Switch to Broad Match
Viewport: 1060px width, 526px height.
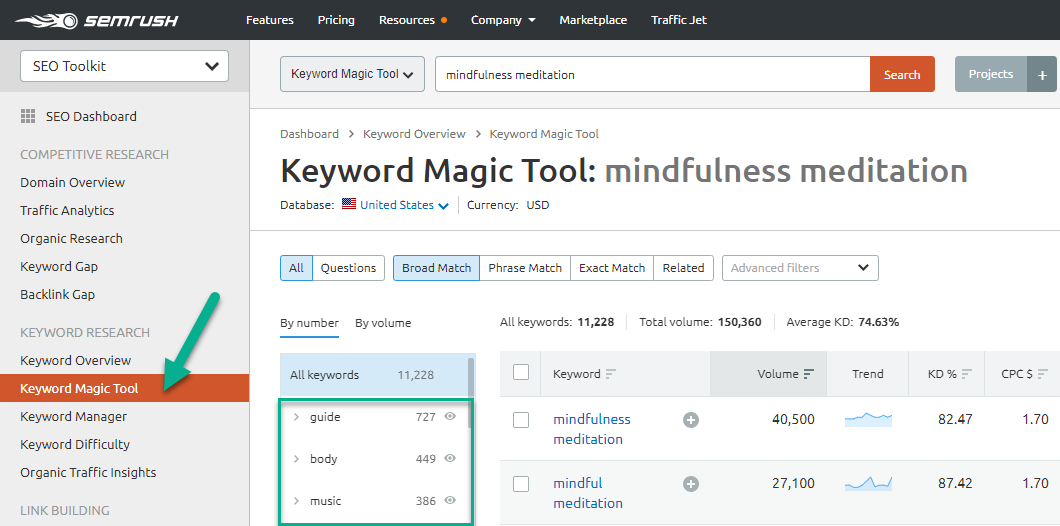point(437,268)
